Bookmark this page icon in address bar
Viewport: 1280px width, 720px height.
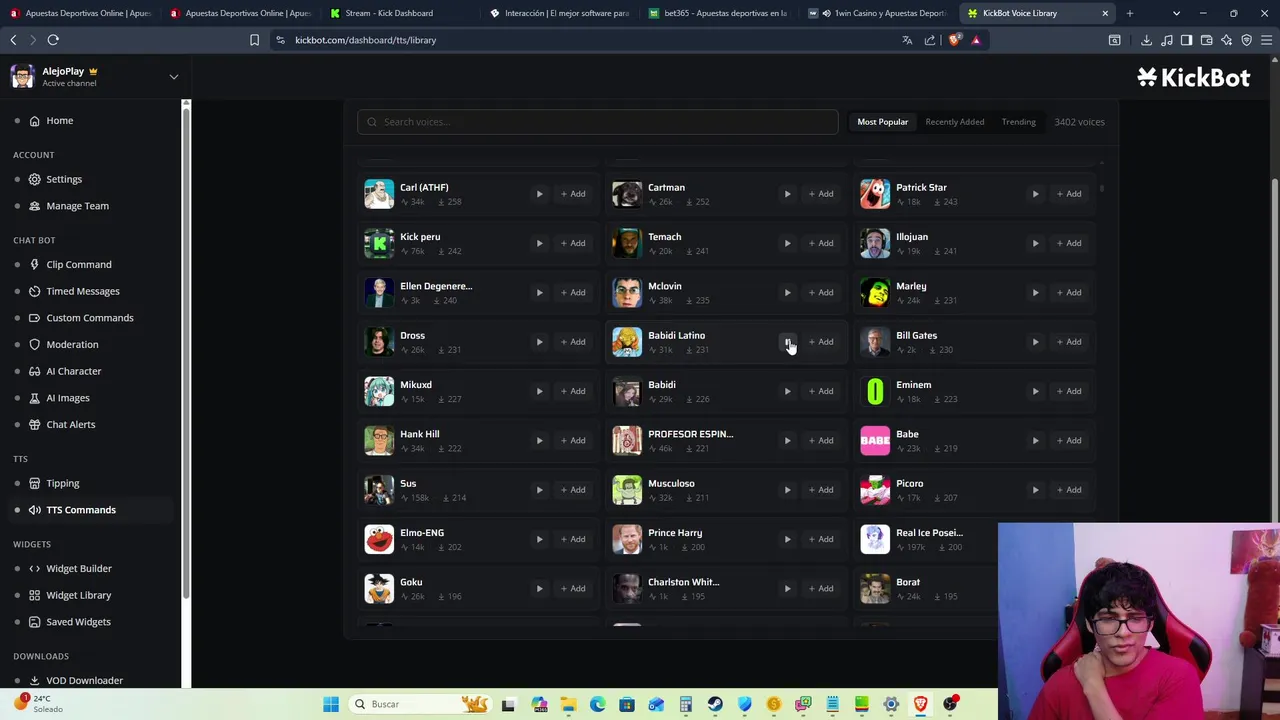pyautogui.click(x=254, y=40)
